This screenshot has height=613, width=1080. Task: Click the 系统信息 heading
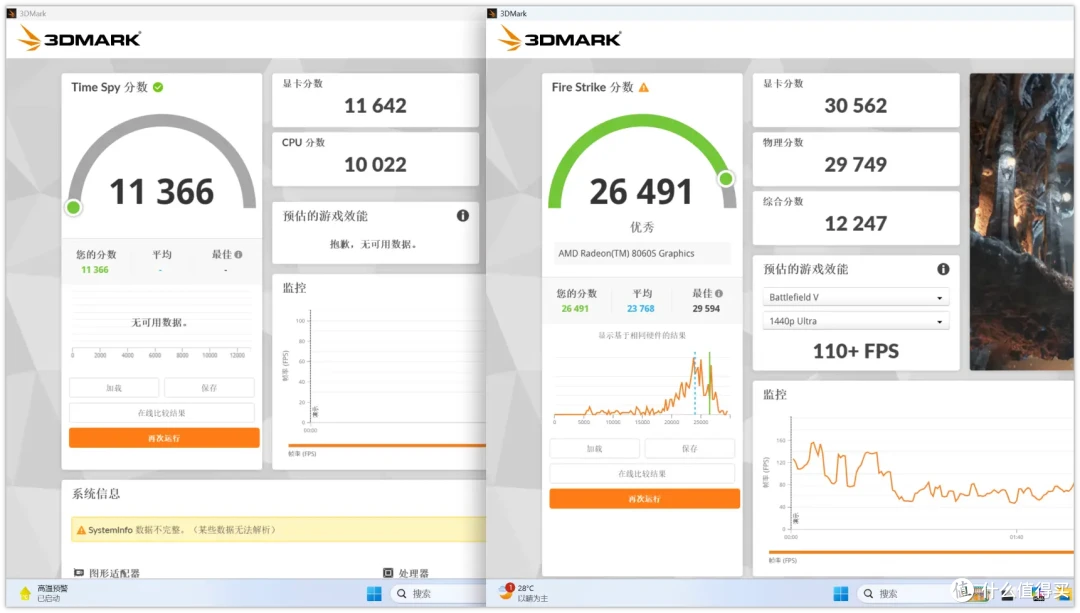point(96,494)
